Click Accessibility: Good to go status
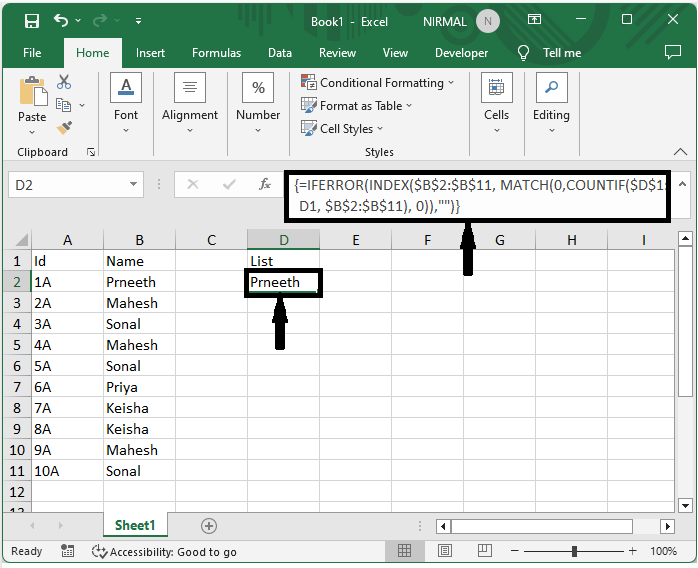The width and height of the screenshot is (698, 568). pos(165,551)
